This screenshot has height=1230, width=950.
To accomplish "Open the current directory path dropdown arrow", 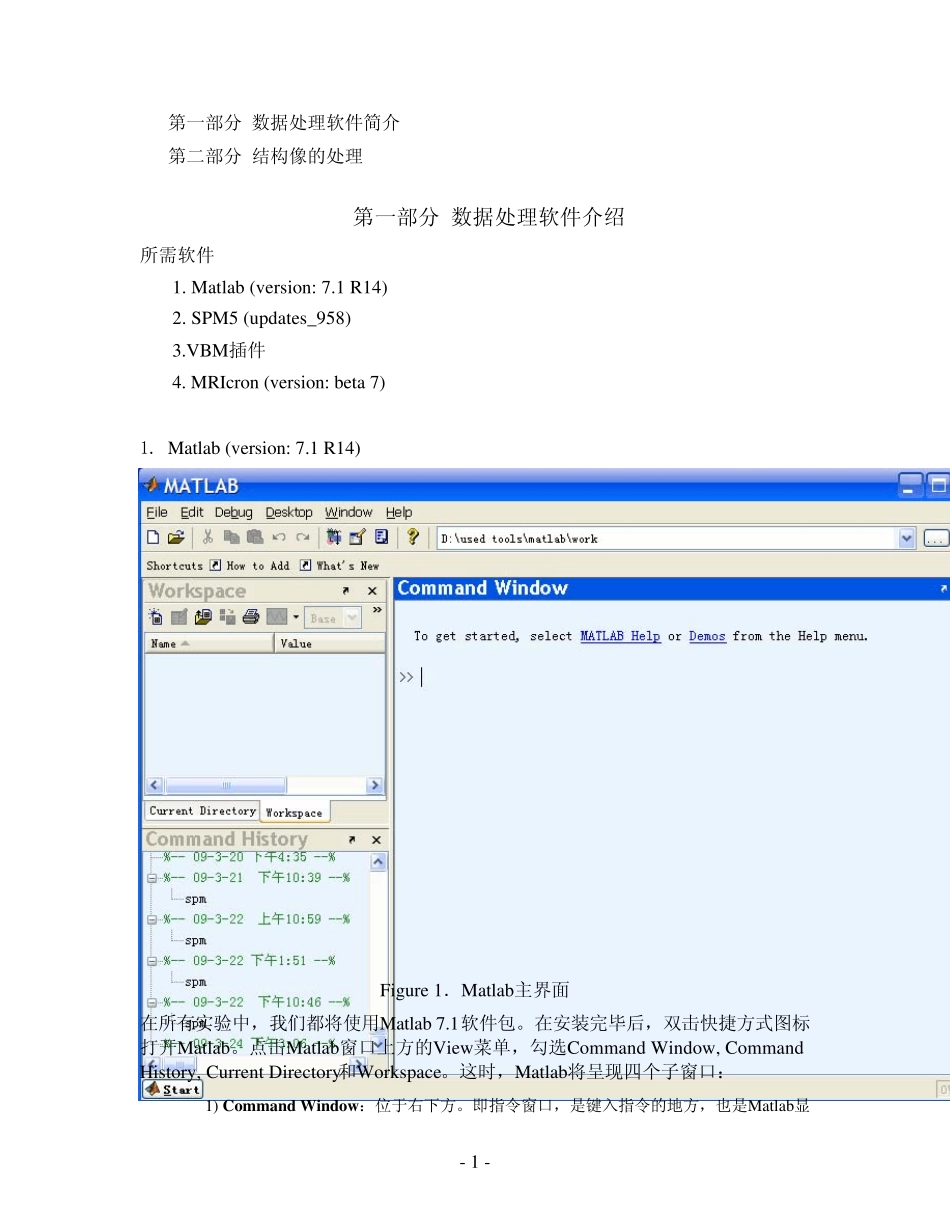I will [x=907, y=539].
